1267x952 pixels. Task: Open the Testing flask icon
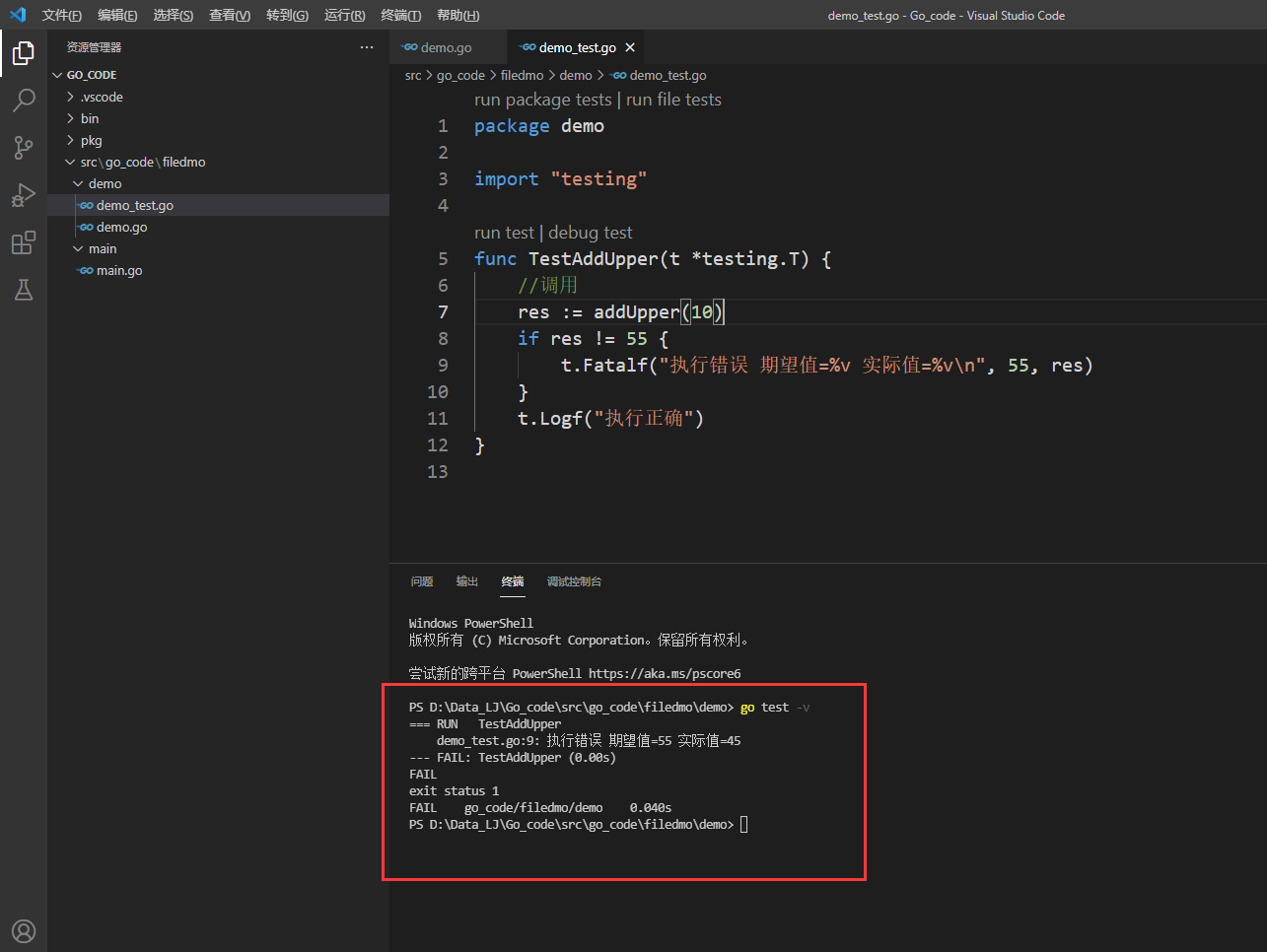click(x=24, y=289)
